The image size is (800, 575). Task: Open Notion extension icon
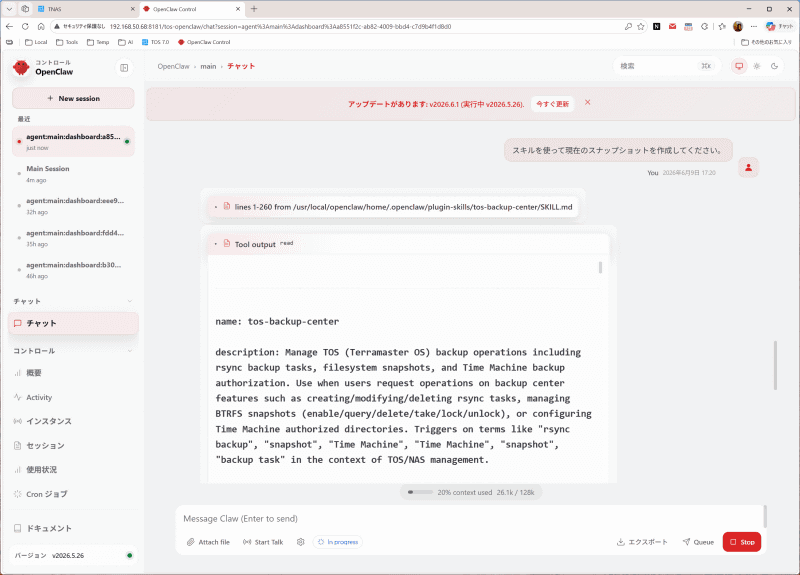click(x=657, y=27)
